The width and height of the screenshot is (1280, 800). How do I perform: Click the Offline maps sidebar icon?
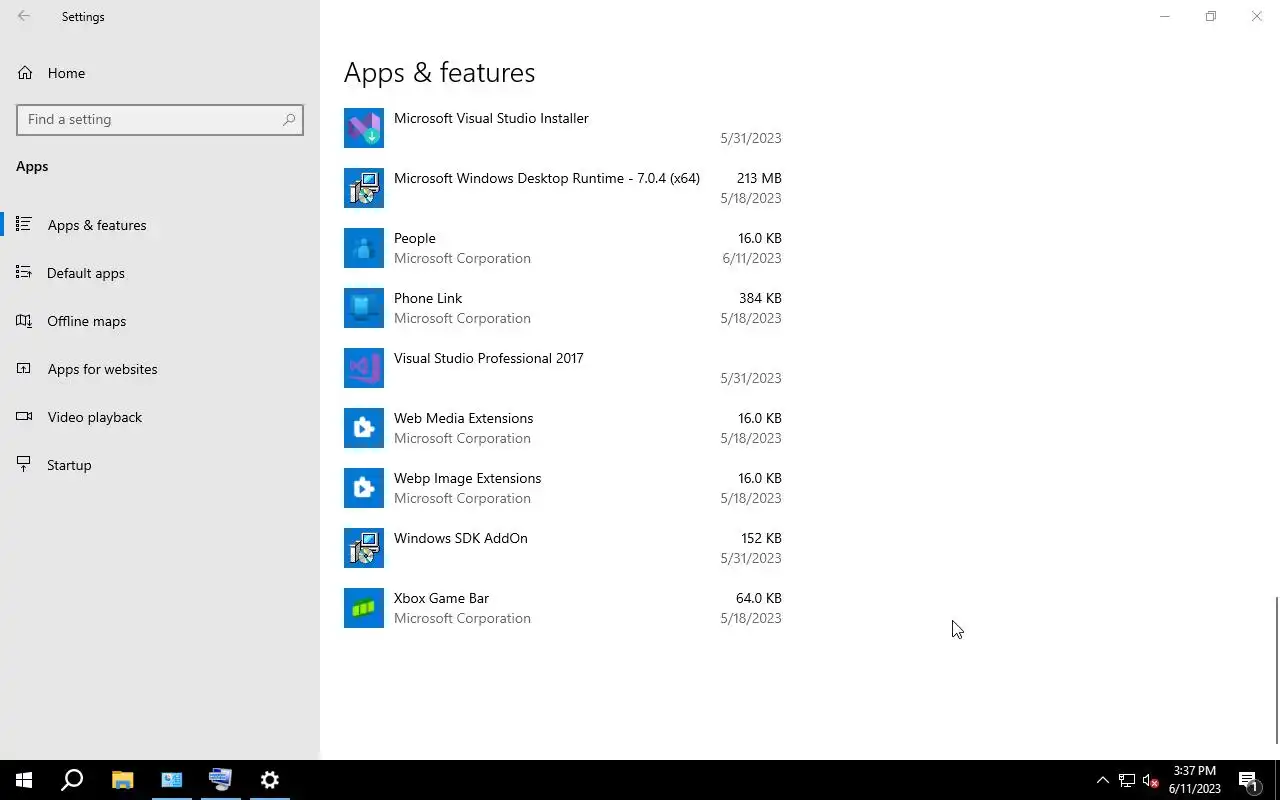24,321
